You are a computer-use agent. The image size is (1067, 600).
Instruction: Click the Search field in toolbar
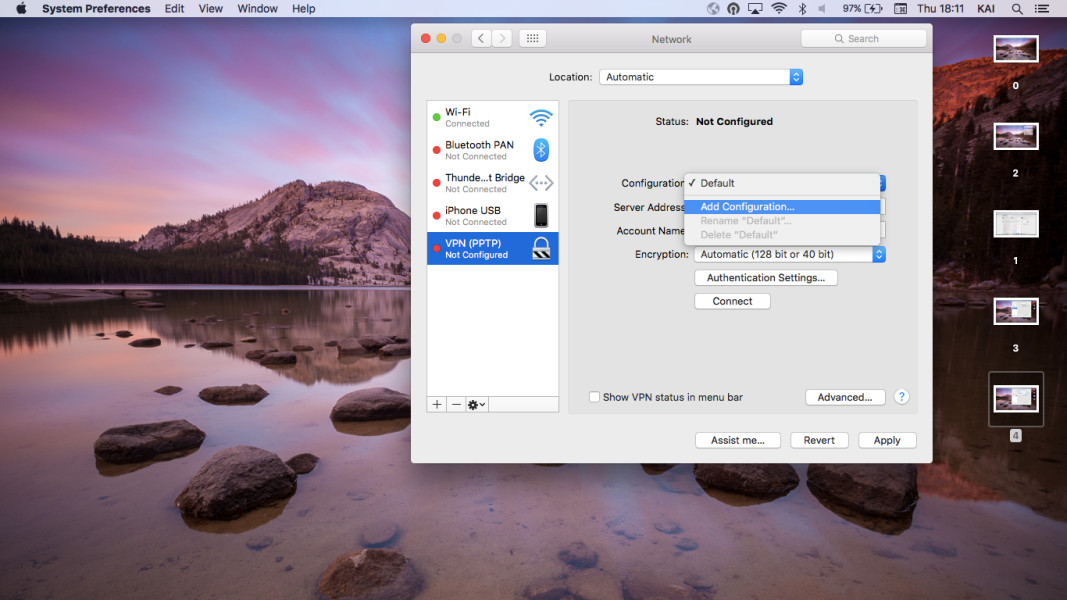pyautogui.click(x=863, y=39)
